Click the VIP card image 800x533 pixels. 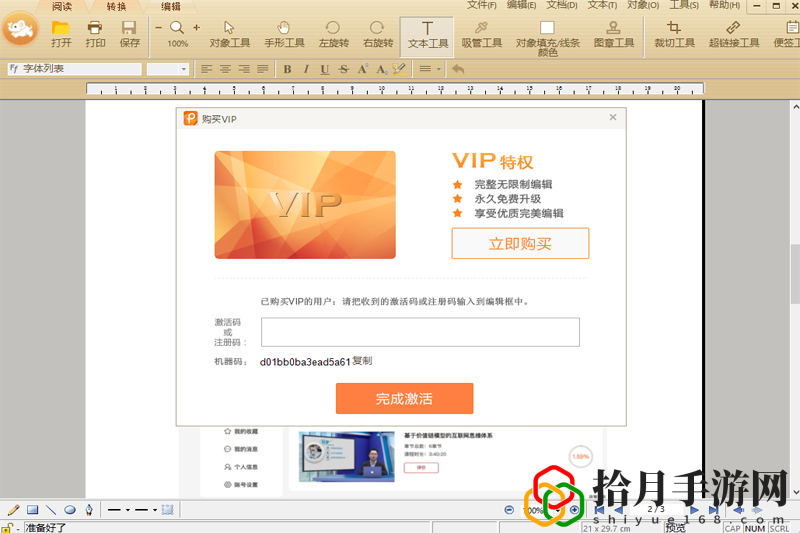click(x=305, y=205)
